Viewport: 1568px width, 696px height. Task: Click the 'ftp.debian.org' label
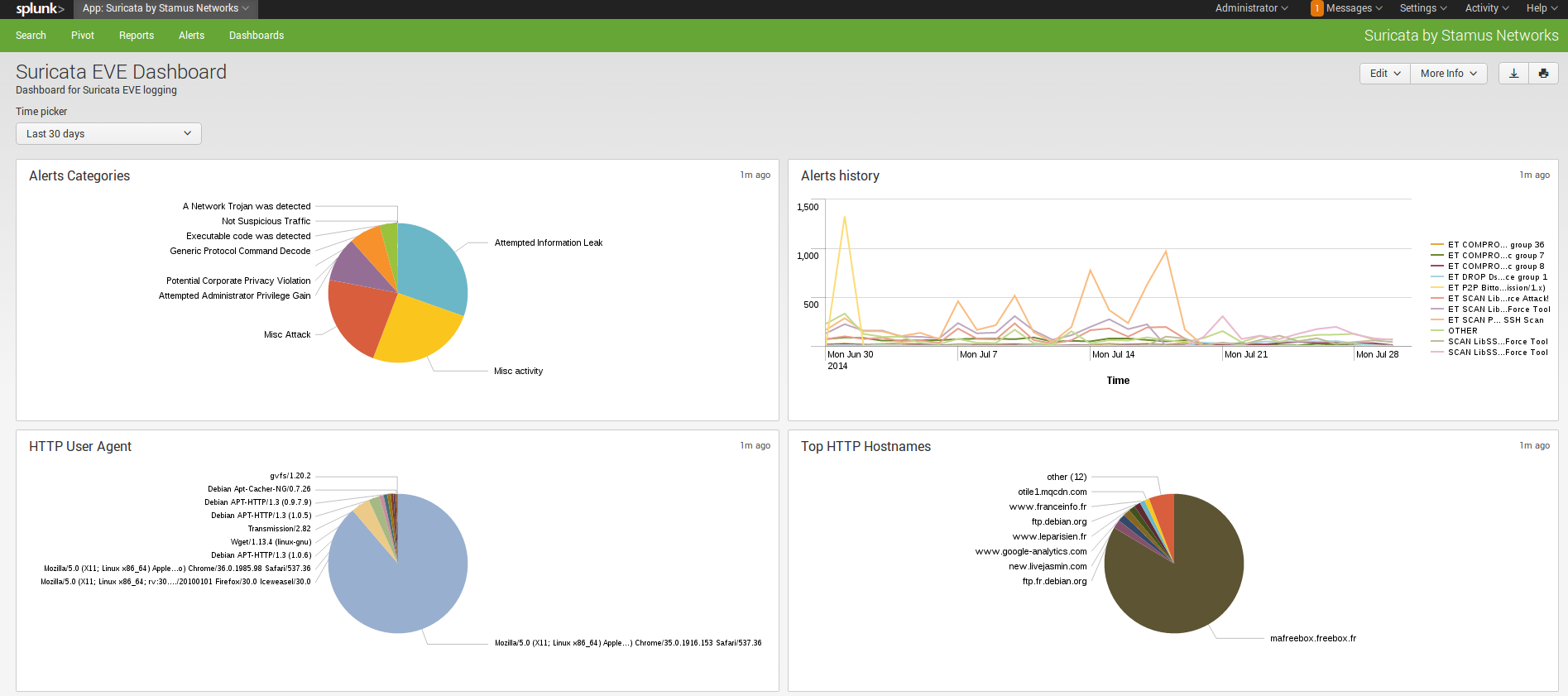point(1059,522)
